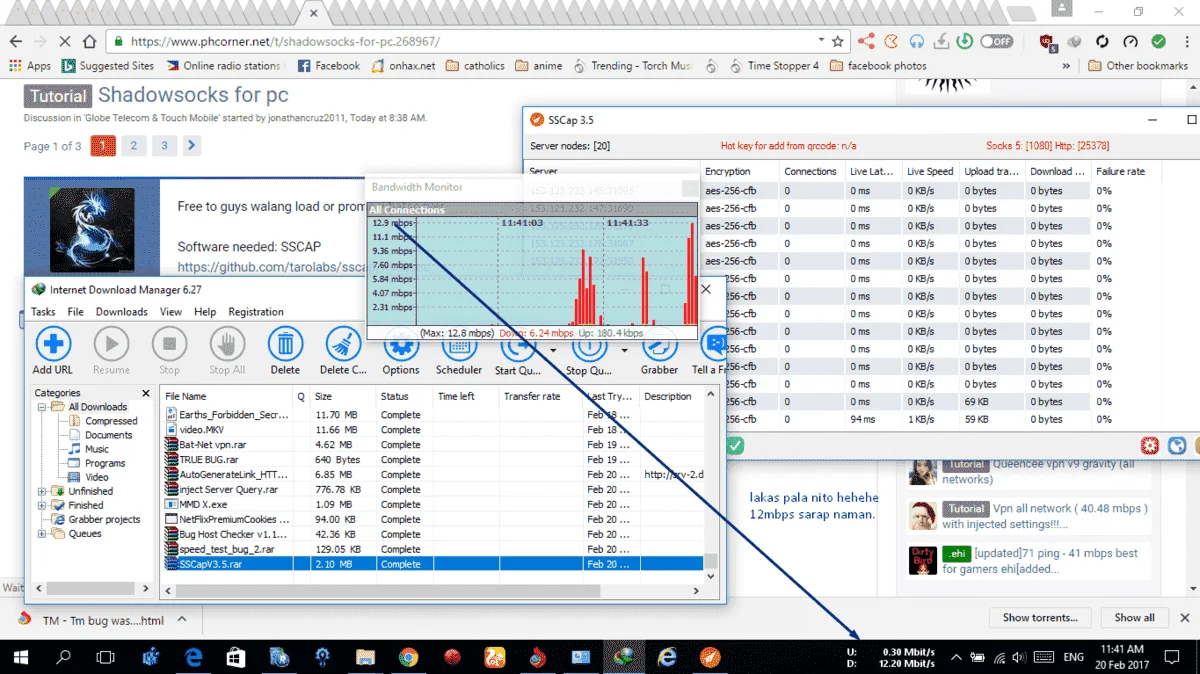Click Chrome Home icon
The height and width of the screenshot is (674, 1200).
click(90, 42)
